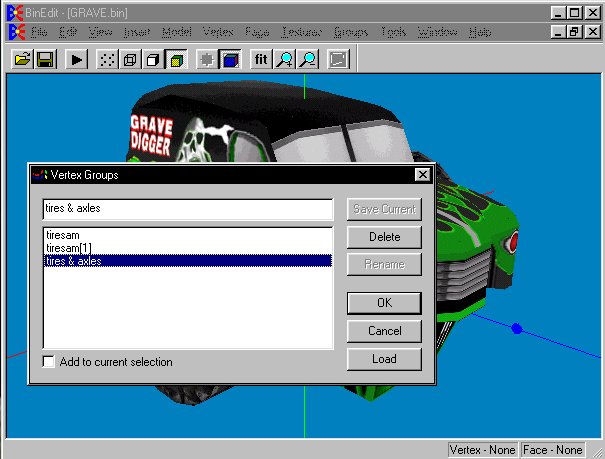Select tiresam[1] group in the list
The width and height of the screenshot is (605, 459).
click(70, 248)
